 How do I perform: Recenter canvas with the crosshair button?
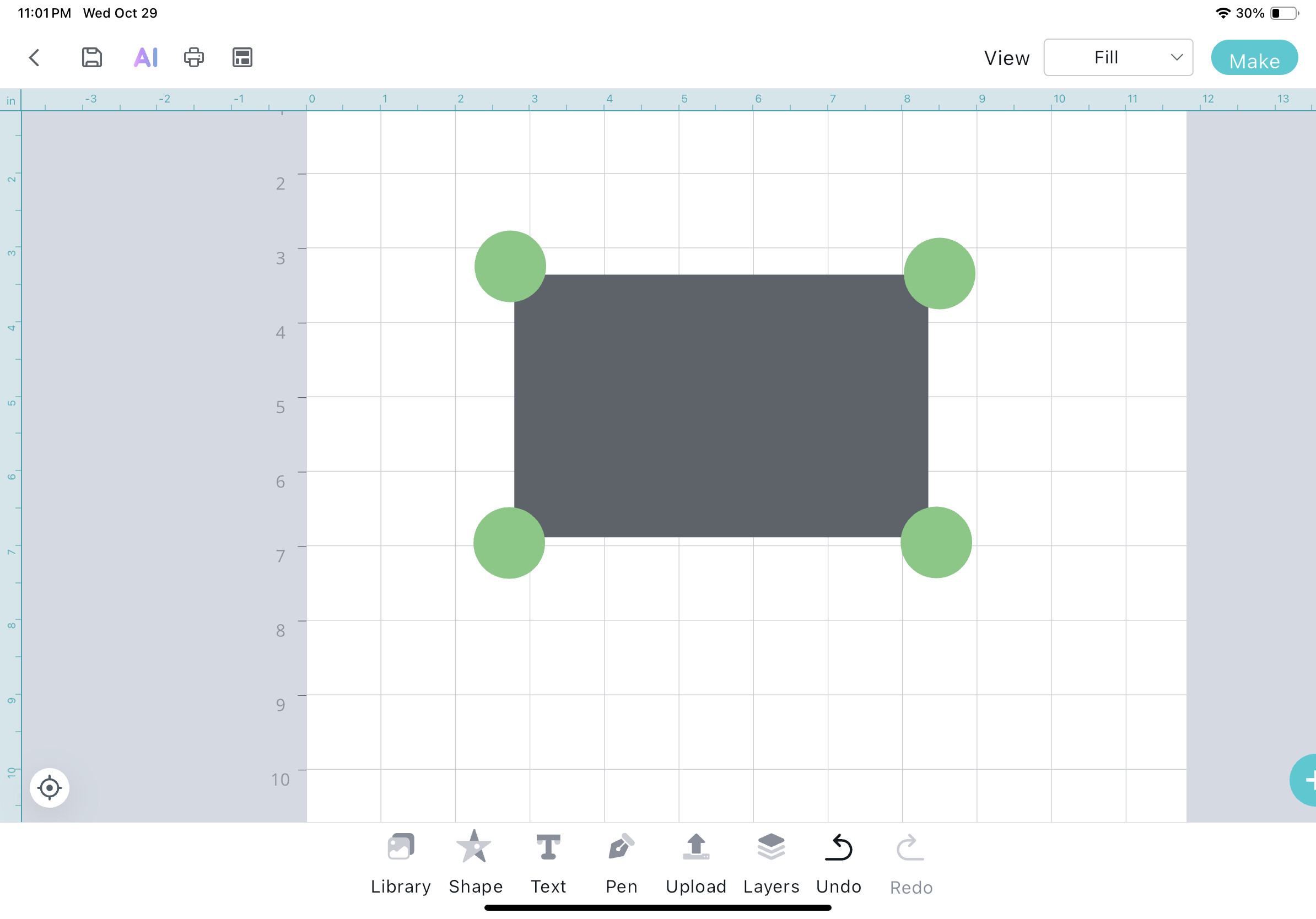tap(50, 788)
